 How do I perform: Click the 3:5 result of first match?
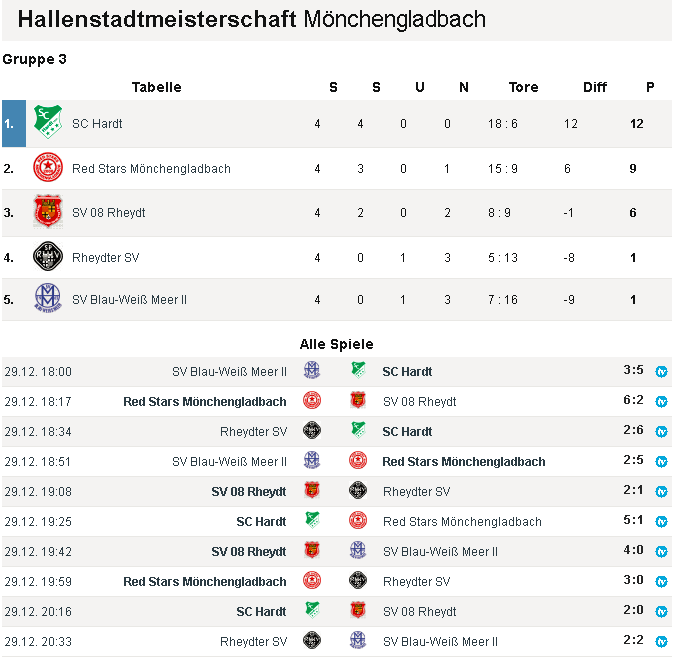(633, 370)
